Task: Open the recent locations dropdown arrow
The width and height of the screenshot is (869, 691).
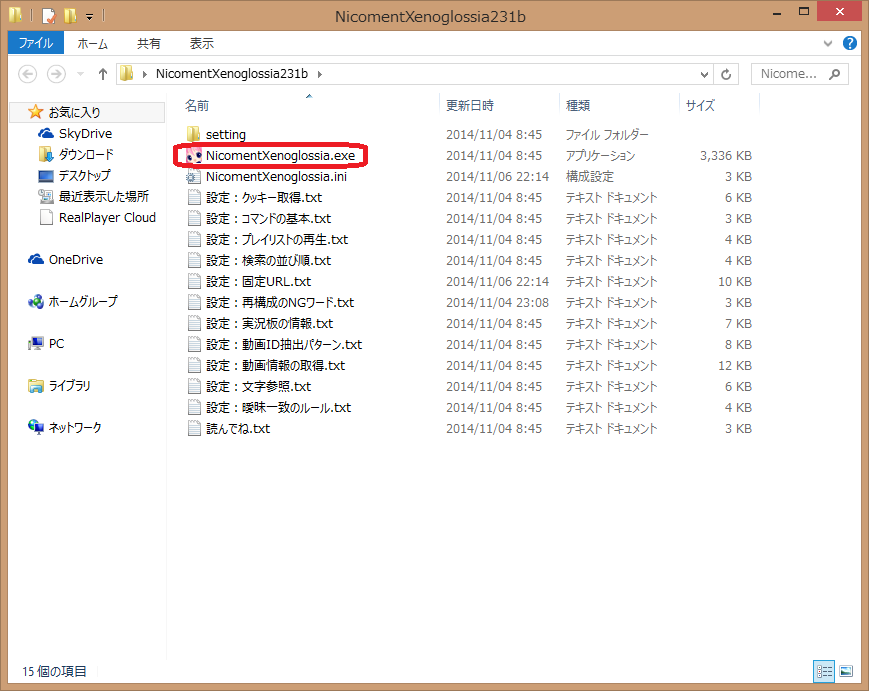Action: pyautogui.click(x=79, y=73)
